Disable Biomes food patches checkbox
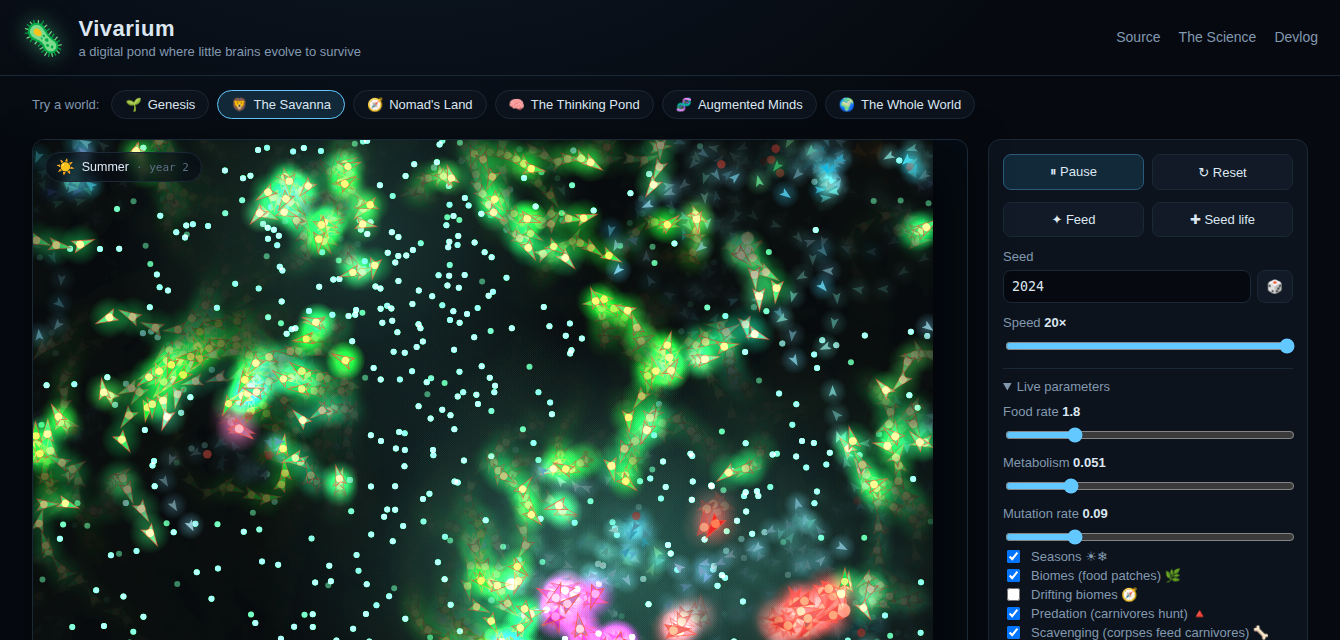Image resolution: width=1340 pixels, height=640 pixels. pyautogui.click(x=1013, y=575)
